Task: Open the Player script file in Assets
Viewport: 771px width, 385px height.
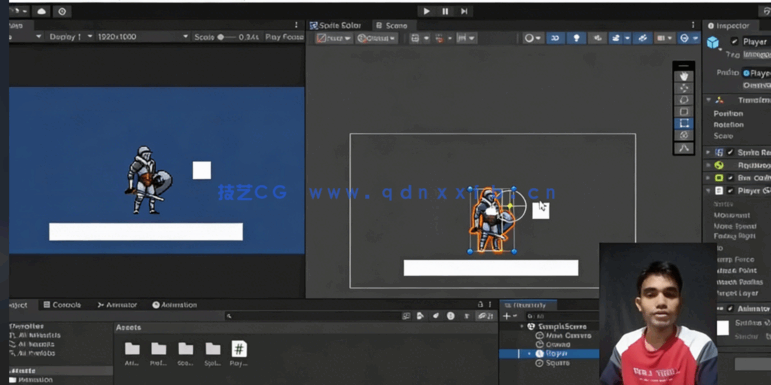Action: (x=239, y=354)
